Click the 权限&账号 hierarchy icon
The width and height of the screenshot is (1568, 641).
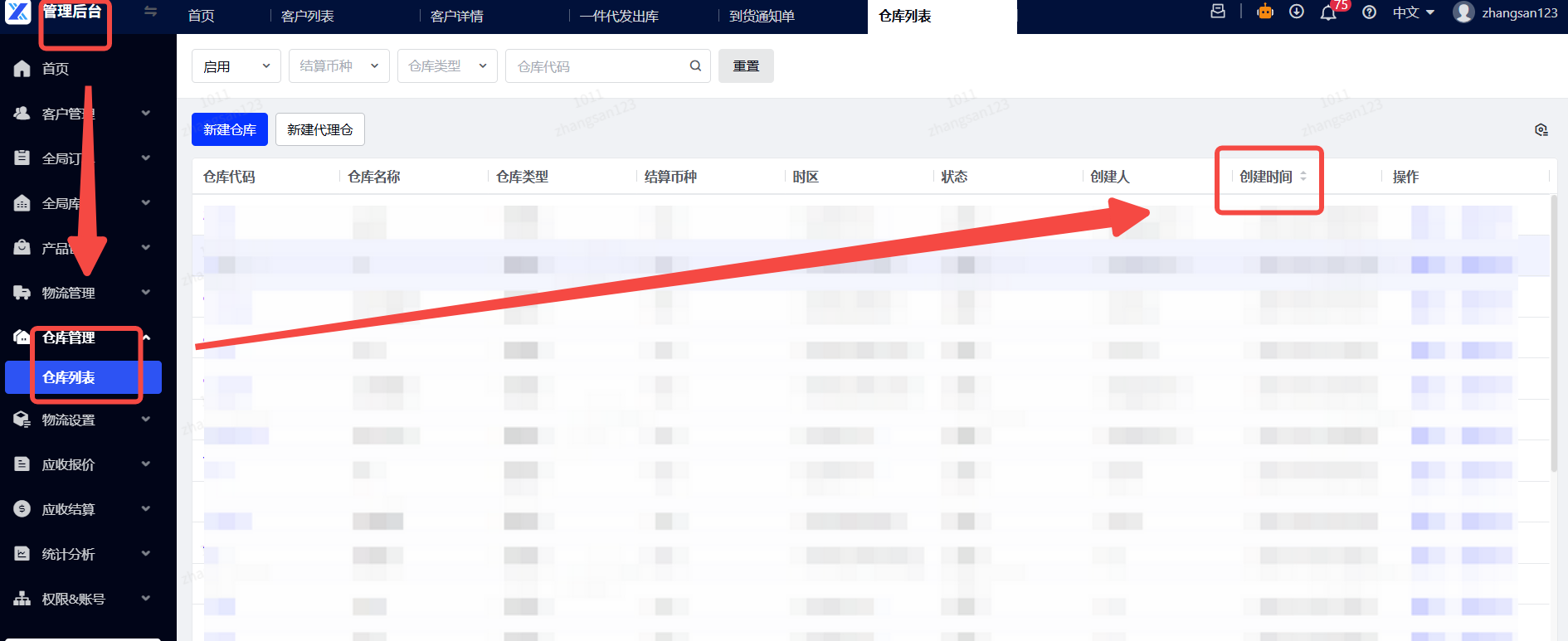22,599
